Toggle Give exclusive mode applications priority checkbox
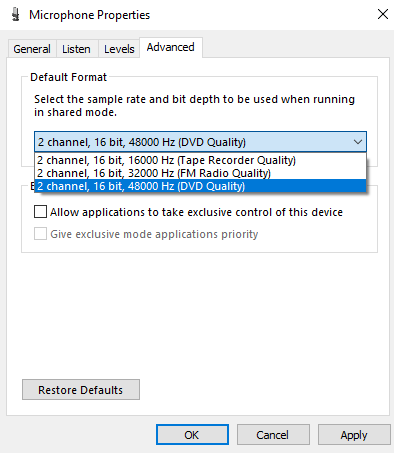394x453 pixels. pyautogui.click(x=40, y=234)
